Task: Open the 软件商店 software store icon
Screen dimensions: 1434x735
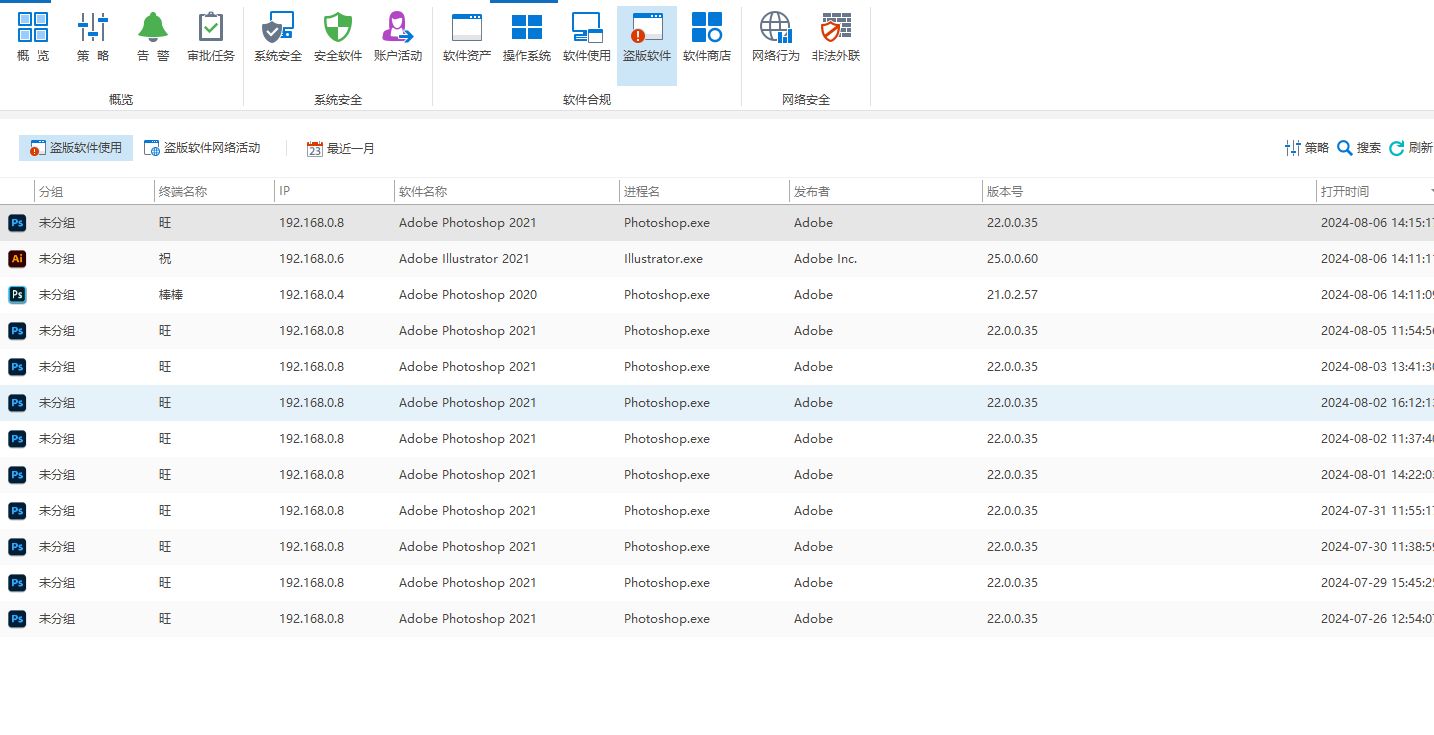Action: (x=707, y=38)
